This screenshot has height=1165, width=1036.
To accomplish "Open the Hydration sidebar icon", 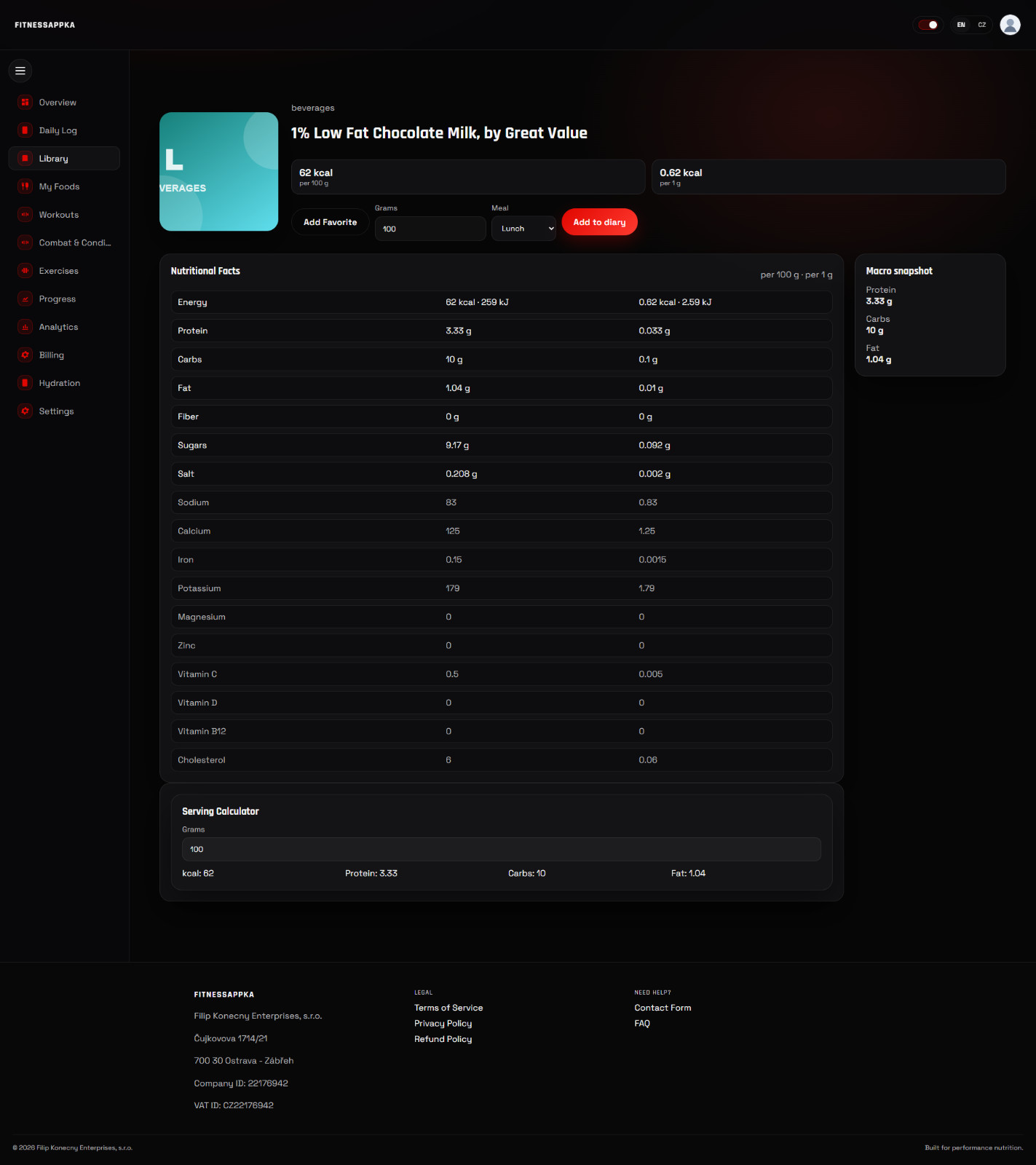I will (25, 383).
